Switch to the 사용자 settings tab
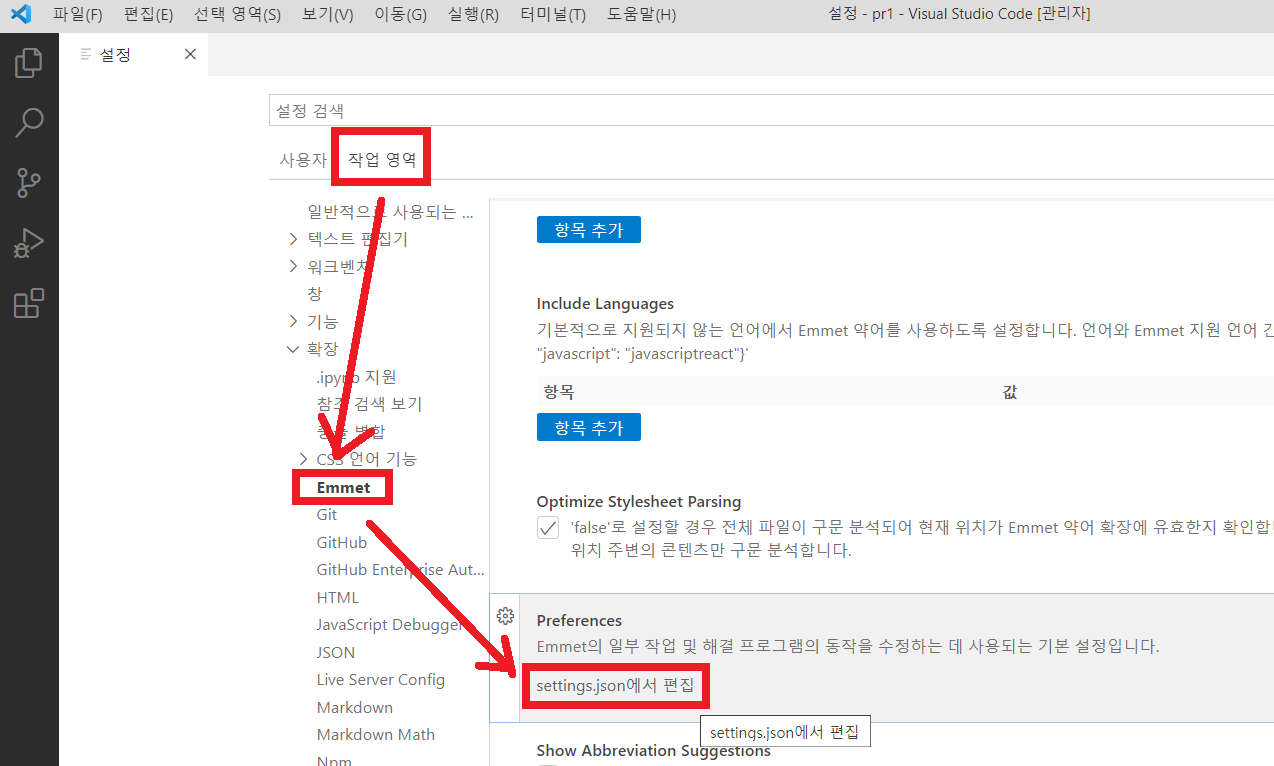This screenshot has width=1274, height=766. tap(303, 160)
